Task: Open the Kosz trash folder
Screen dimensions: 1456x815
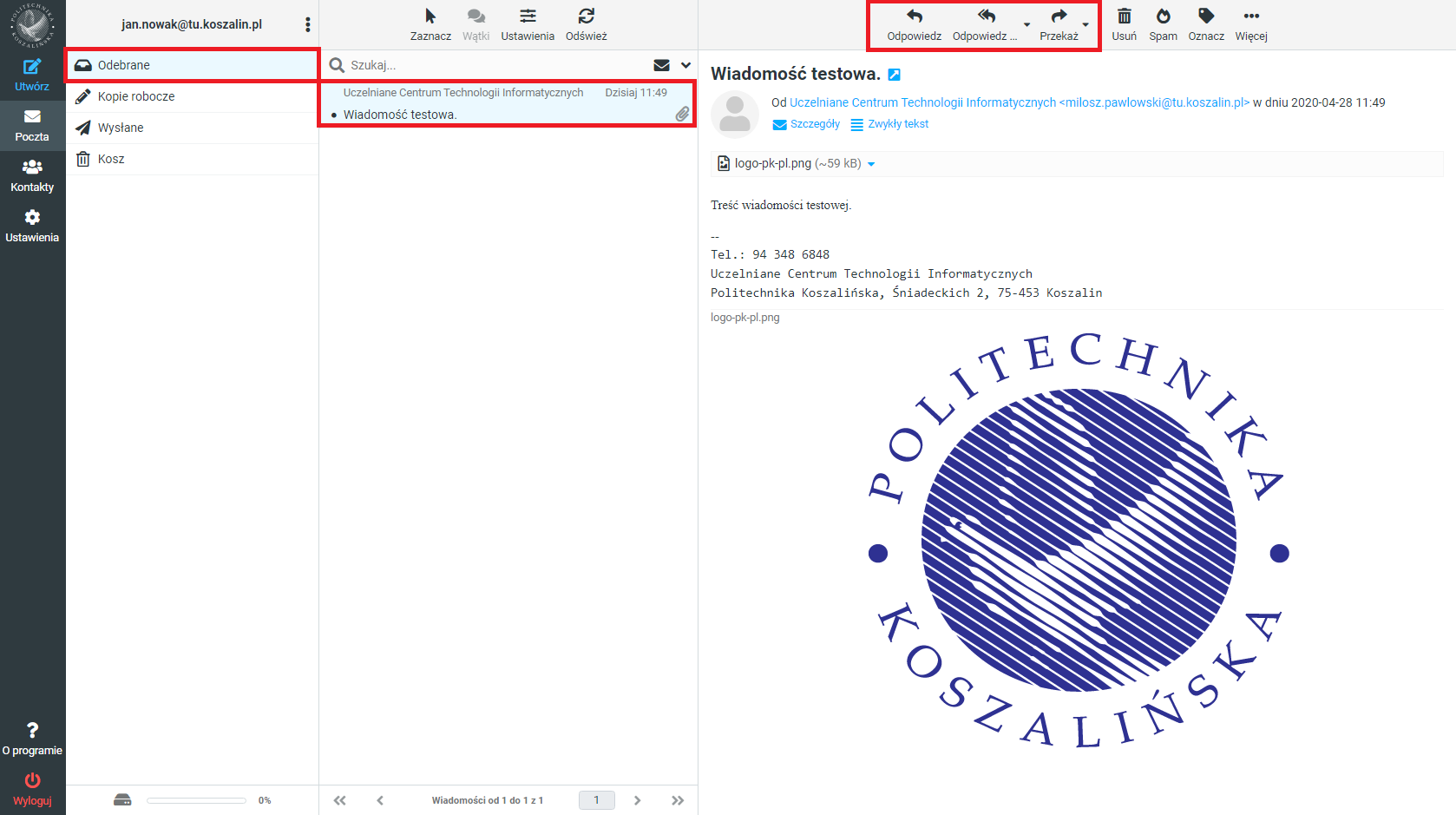Action: 193,159
